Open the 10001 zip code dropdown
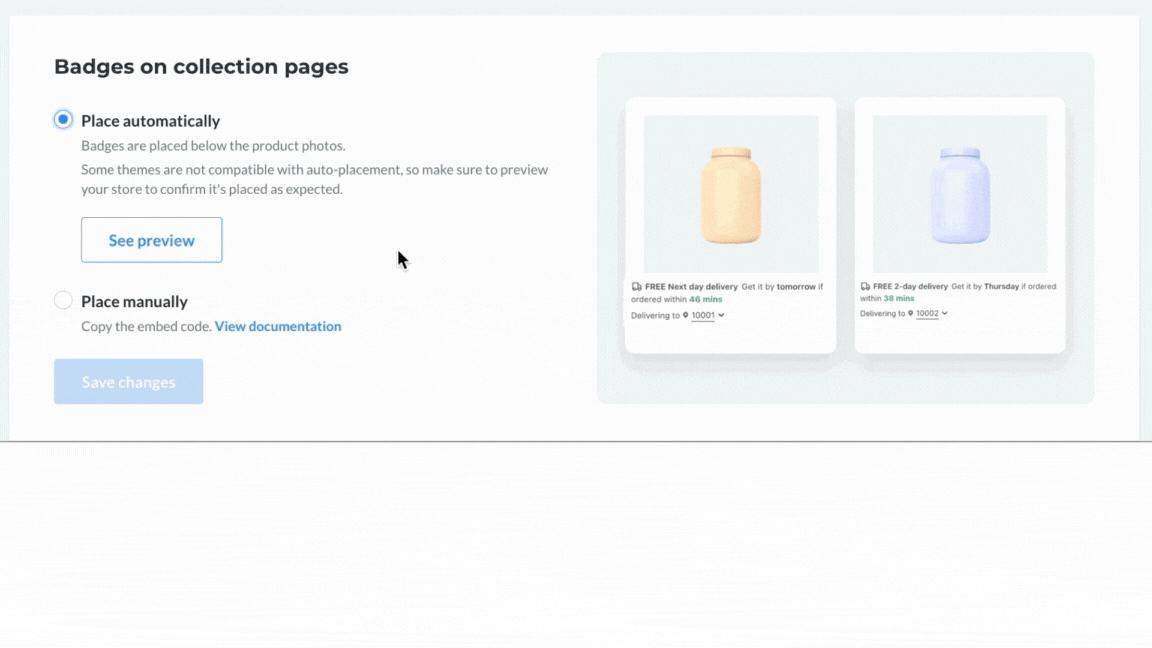The height and width of the screenshot is (648, 1152). pos(708,315)
